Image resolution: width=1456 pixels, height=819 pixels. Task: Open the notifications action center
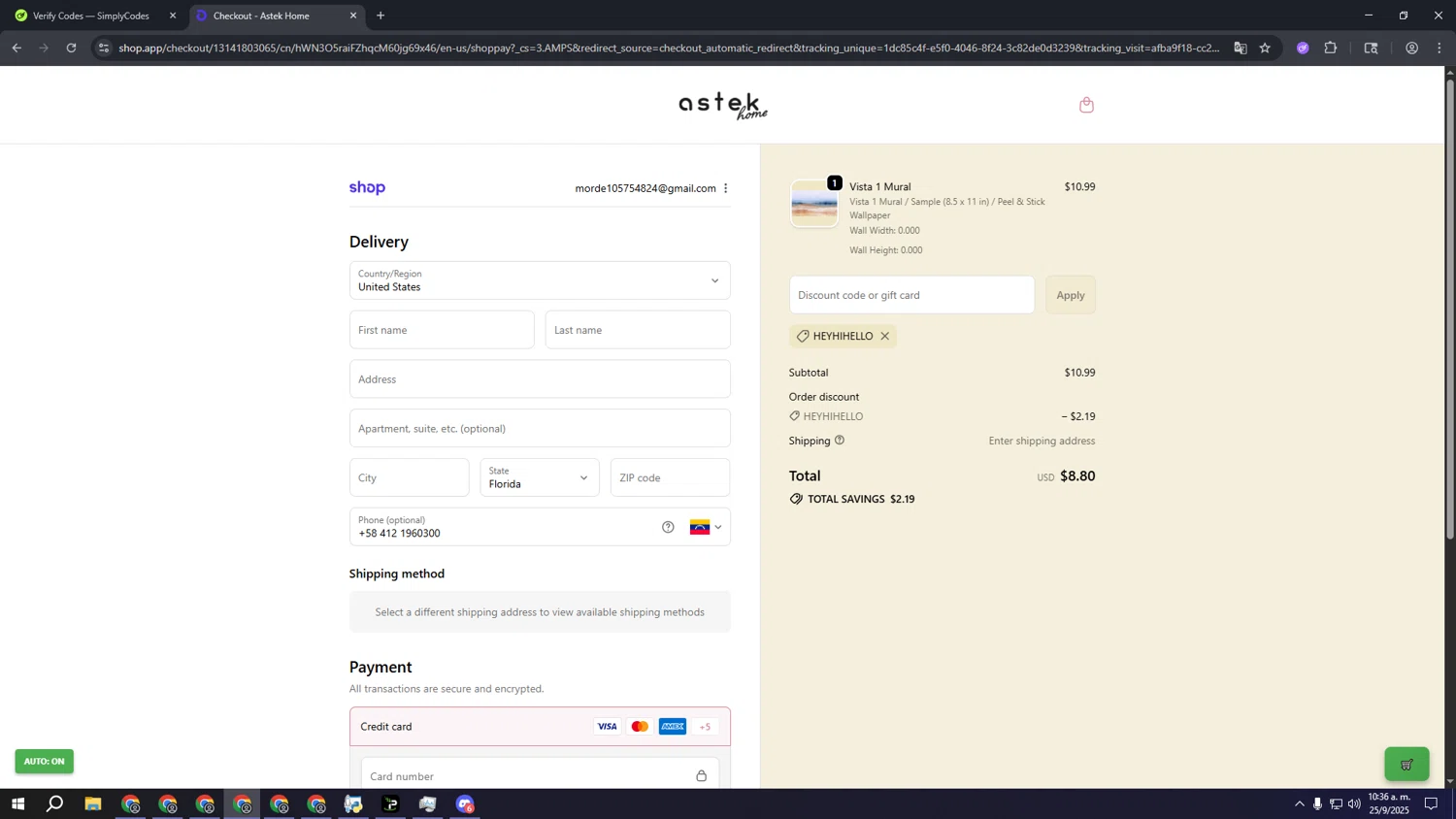coord(1431,804)
